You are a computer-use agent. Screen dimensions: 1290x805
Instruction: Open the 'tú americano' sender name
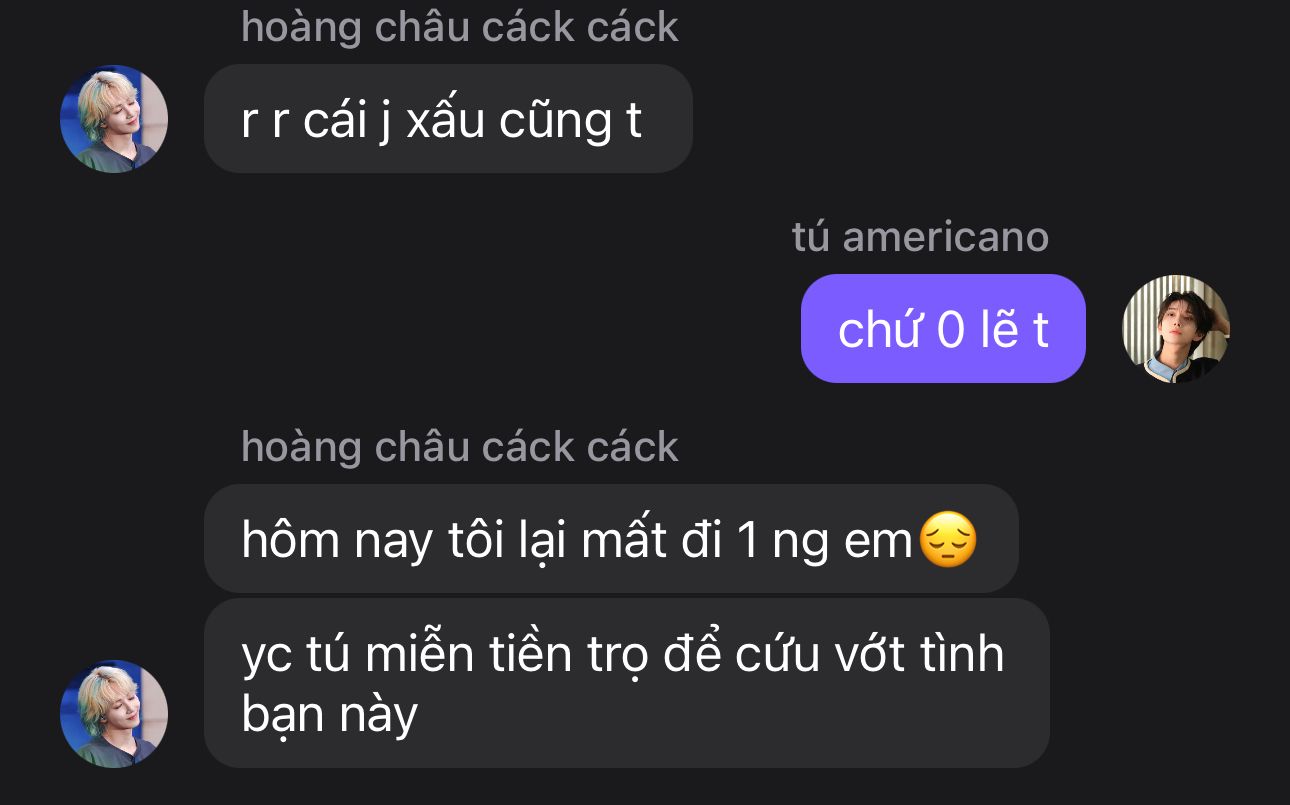click(x=920, y=237)
